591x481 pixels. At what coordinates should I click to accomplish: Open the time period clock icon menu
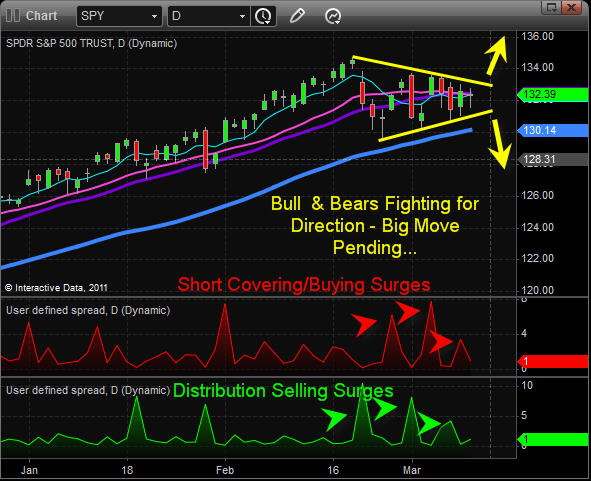pos(263,16)
